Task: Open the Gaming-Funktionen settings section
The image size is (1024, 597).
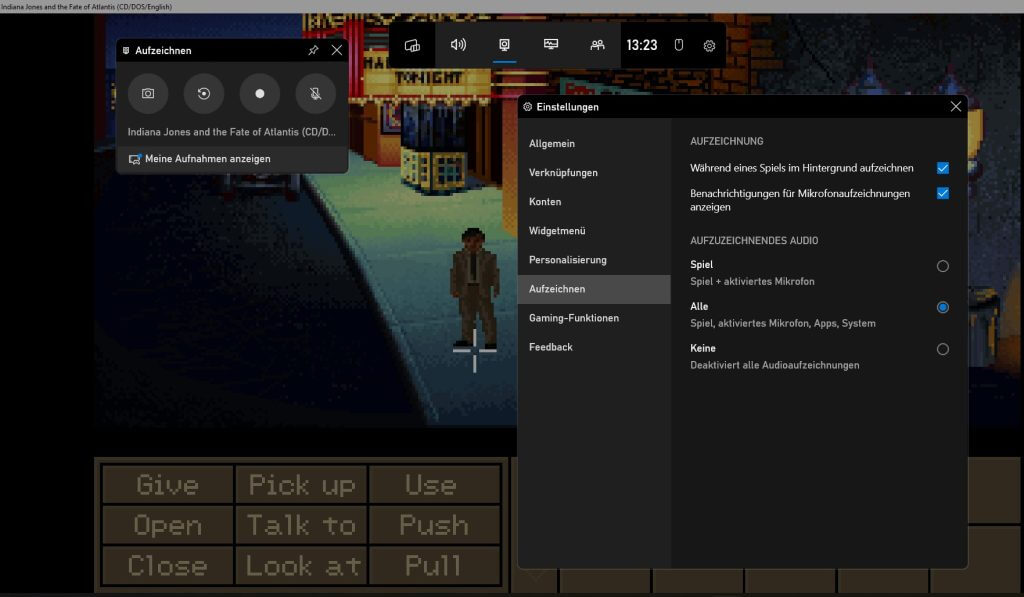Action: tap(594, 318)
